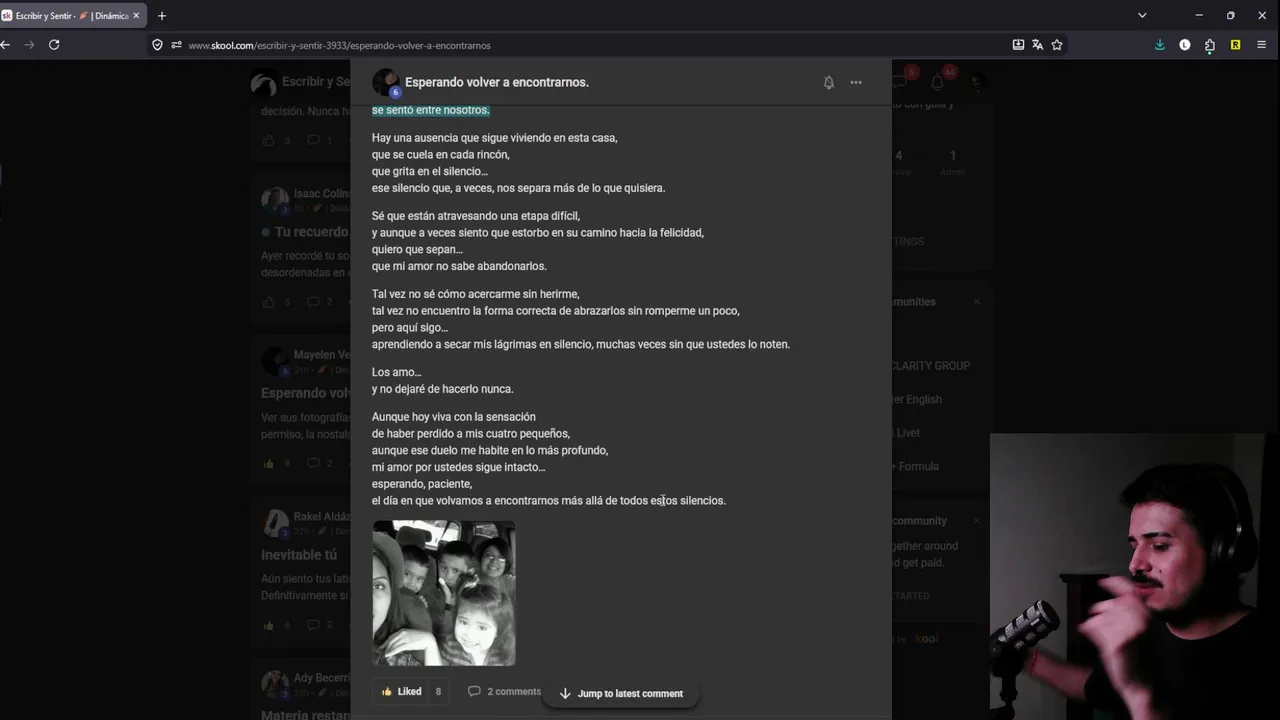
Task: Expand the list all tabs chevron
Action: (1142, 15)
